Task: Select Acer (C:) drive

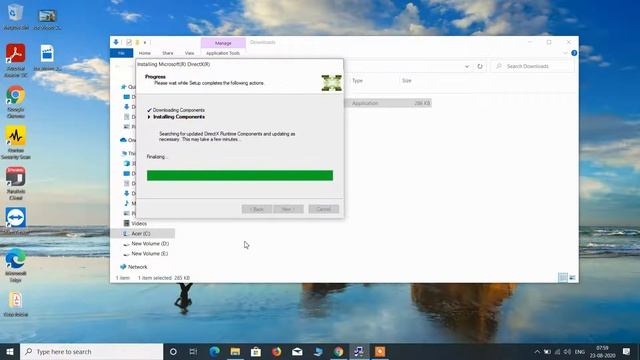Action: [x=141, y=233]
